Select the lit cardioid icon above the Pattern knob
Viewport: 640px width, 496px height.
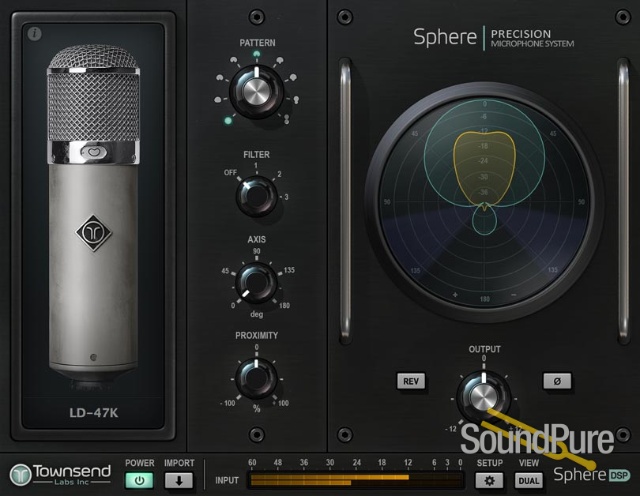click(256, 54)
